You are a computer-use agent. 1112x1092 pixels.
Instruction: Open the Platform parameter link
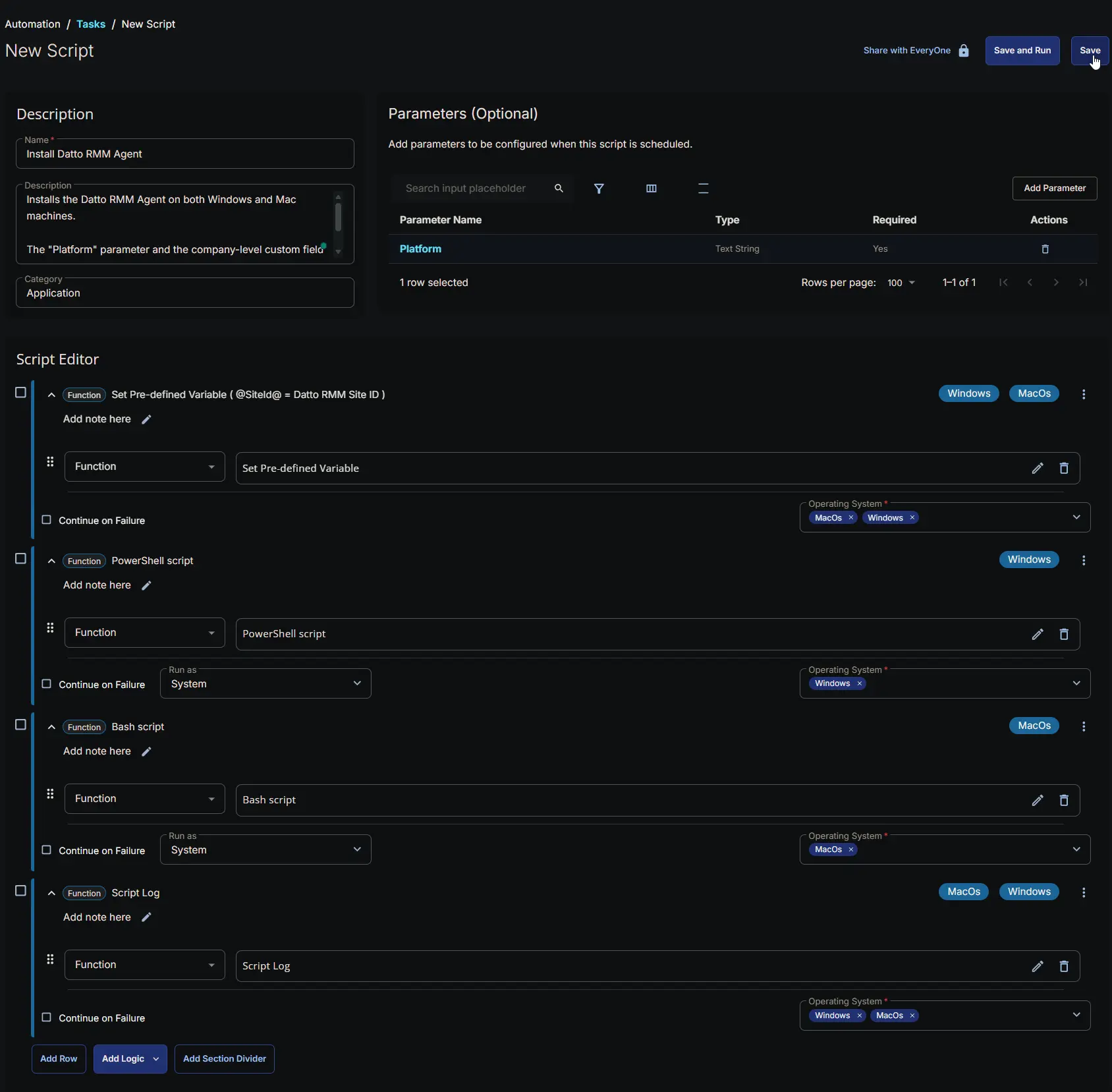tap(420, 249)
